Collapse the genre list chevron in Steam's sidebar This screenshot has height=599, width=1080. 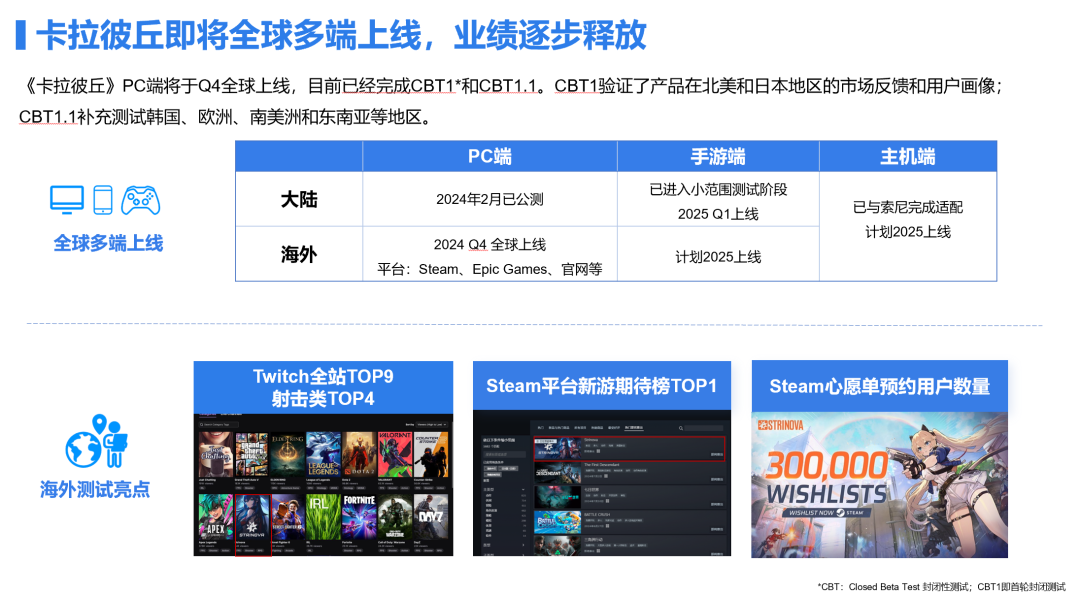click(523, 489)
